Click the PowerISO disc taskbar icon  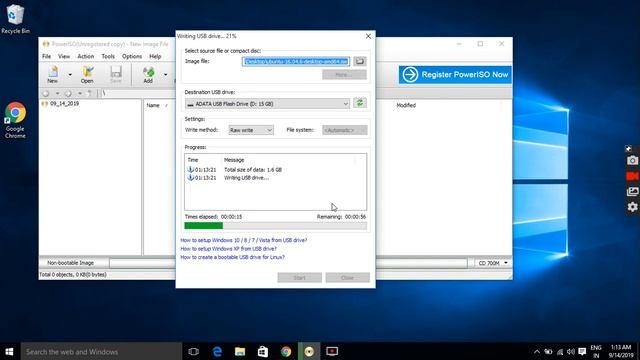point(309,351)
